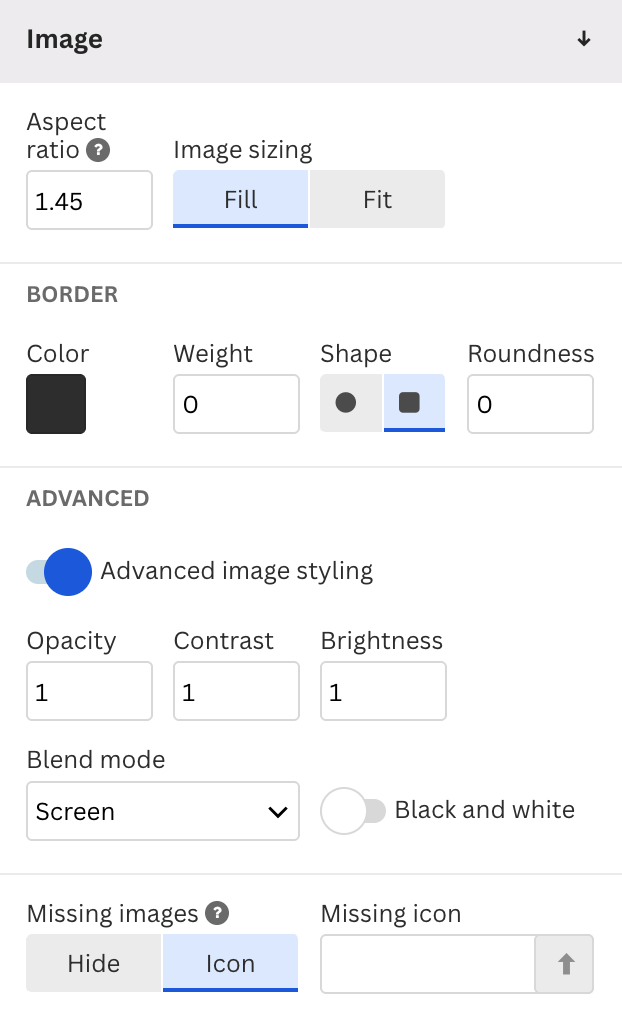Click the Contrast value field
This screenshot has height=1018, width=622.
tap(236, 691)
